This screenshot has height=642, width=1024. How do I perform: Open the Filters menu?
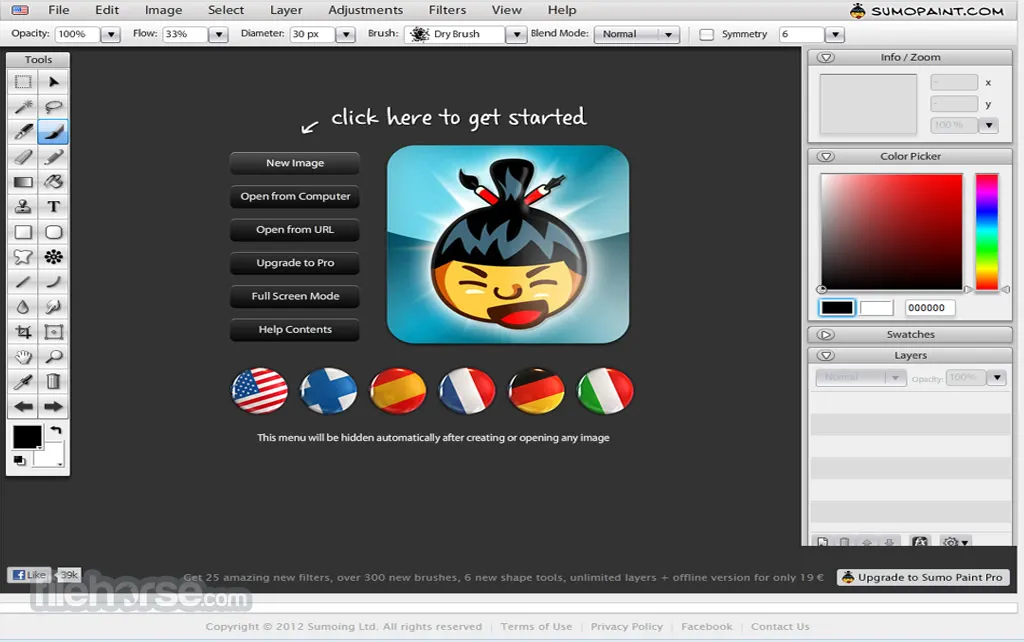(x=447, y=10)
